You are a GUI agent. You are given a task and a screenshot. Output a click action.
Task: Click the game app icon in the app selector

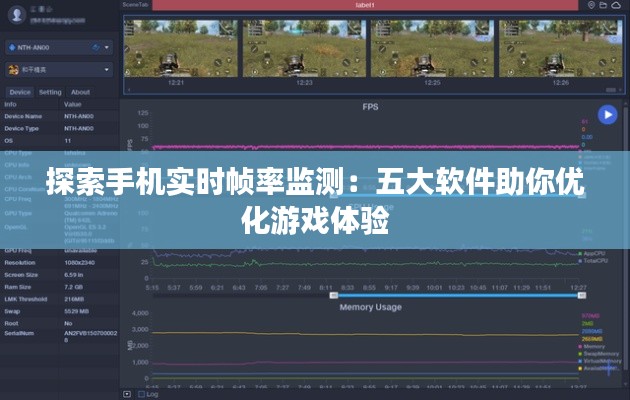(11, 70)
